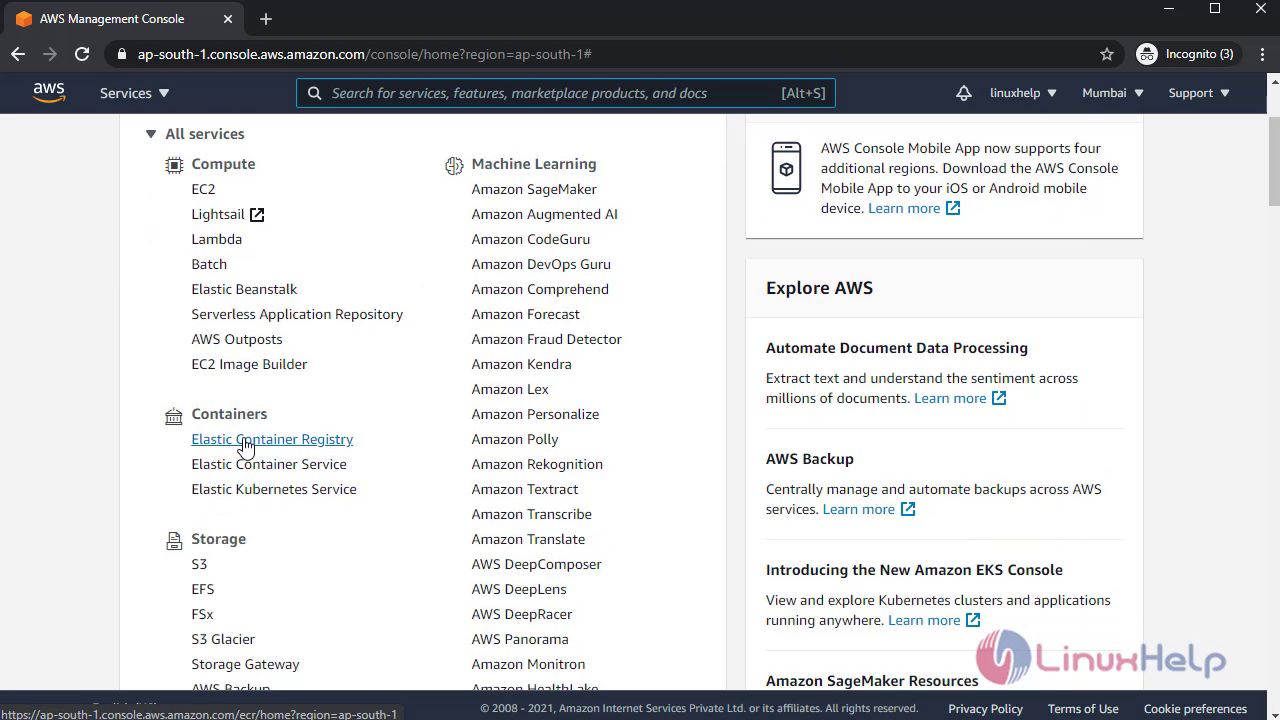This screenshot has height=720, width=1280.
Task: Open the Privacy Policy footer link
Action: [985, 709]
